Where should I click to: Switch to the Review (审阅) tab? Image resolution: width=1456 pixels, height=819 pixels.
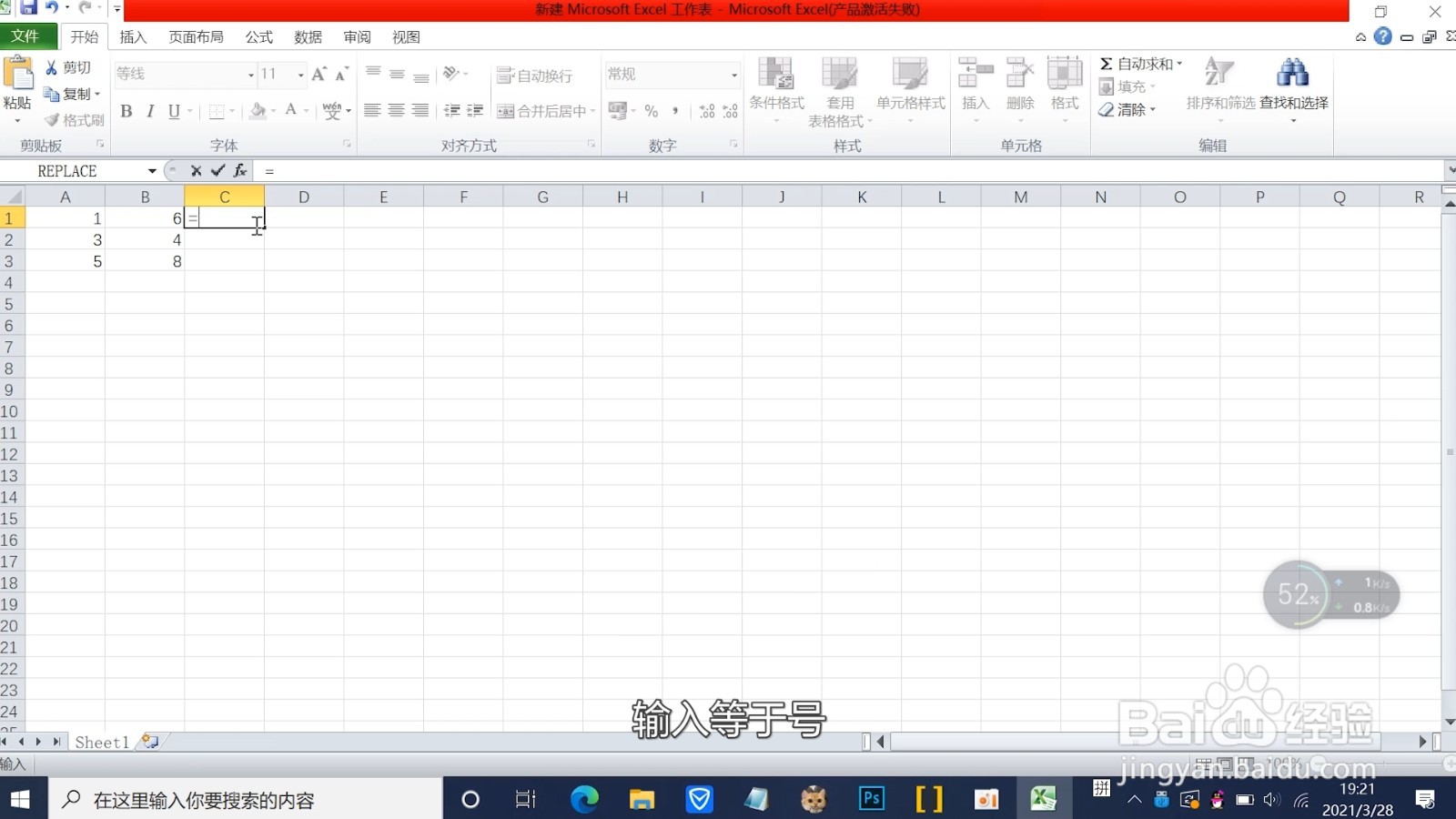357,37
